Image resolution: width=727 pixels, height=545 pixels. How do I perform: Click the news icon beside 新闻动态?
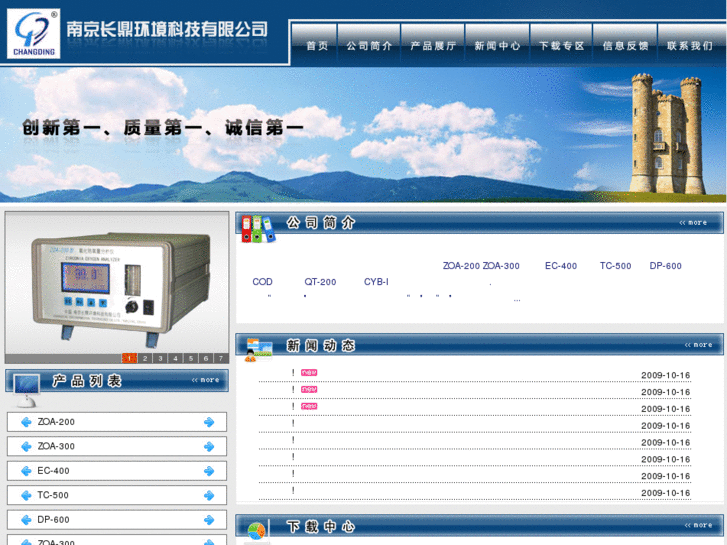point(259,350)
